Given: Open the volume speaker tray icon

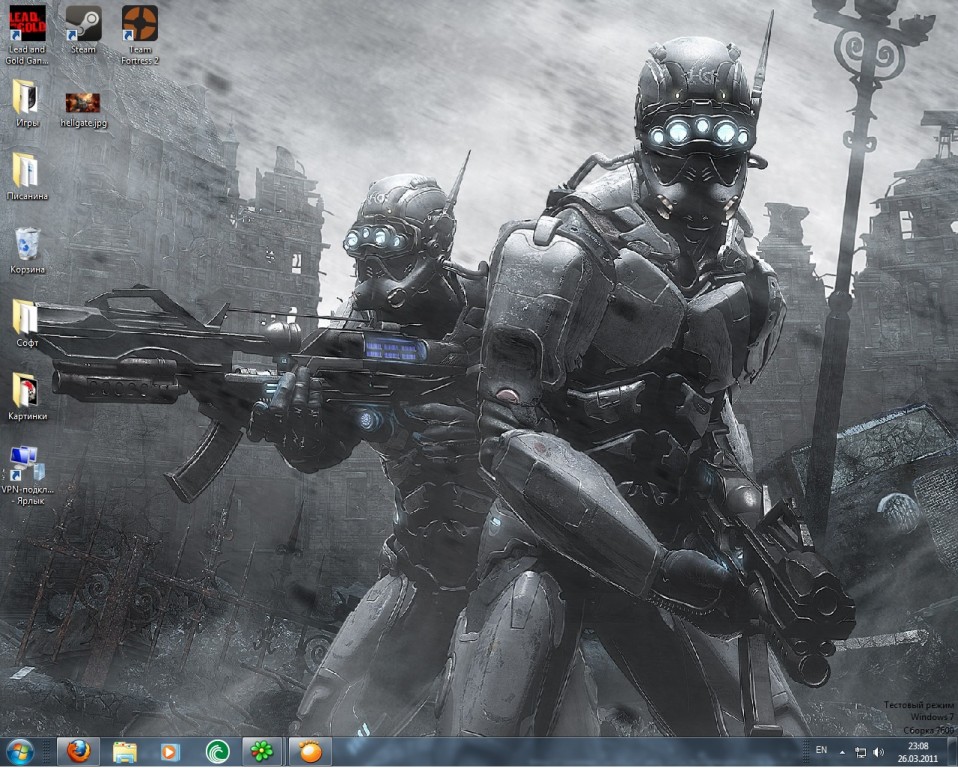Looking at the screenshot, I should pyautogui.click(x=879, y=752).
